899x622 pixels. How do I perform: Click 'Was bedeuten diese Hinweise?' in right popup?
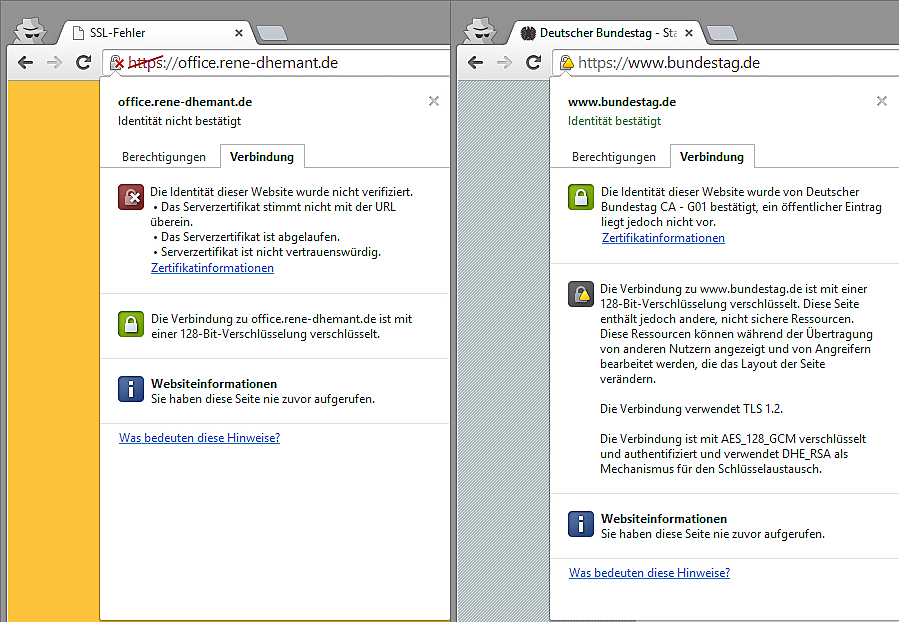[x=649, y=573]
